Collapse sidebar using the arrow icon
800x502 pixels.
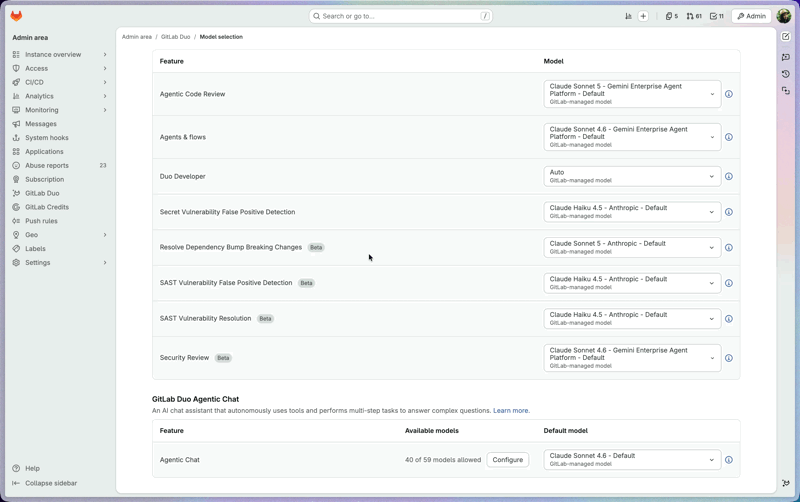point(16,483)
